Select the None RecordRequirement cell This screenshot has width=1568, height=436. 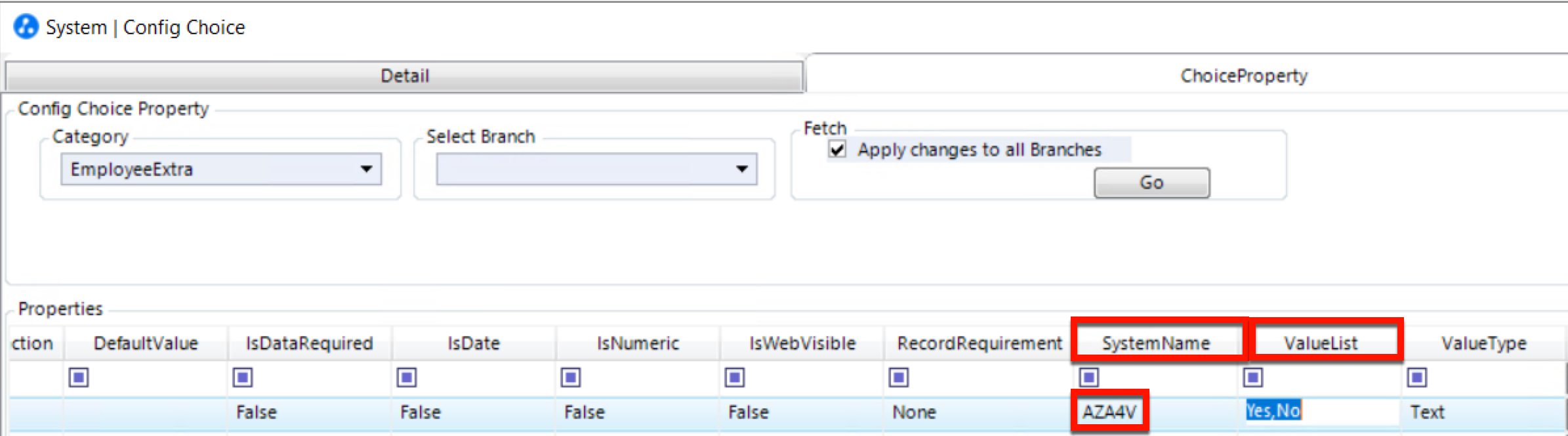coord(980,412)
